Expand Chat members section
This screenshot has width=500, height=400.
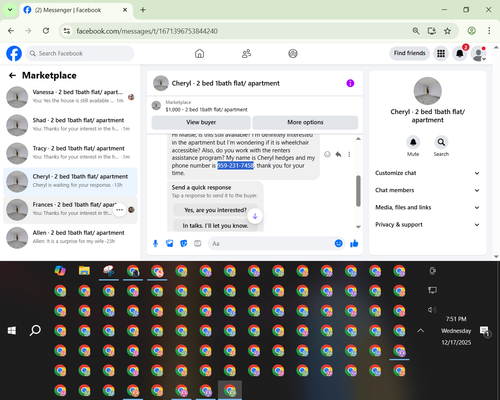(x=428, y=190)
